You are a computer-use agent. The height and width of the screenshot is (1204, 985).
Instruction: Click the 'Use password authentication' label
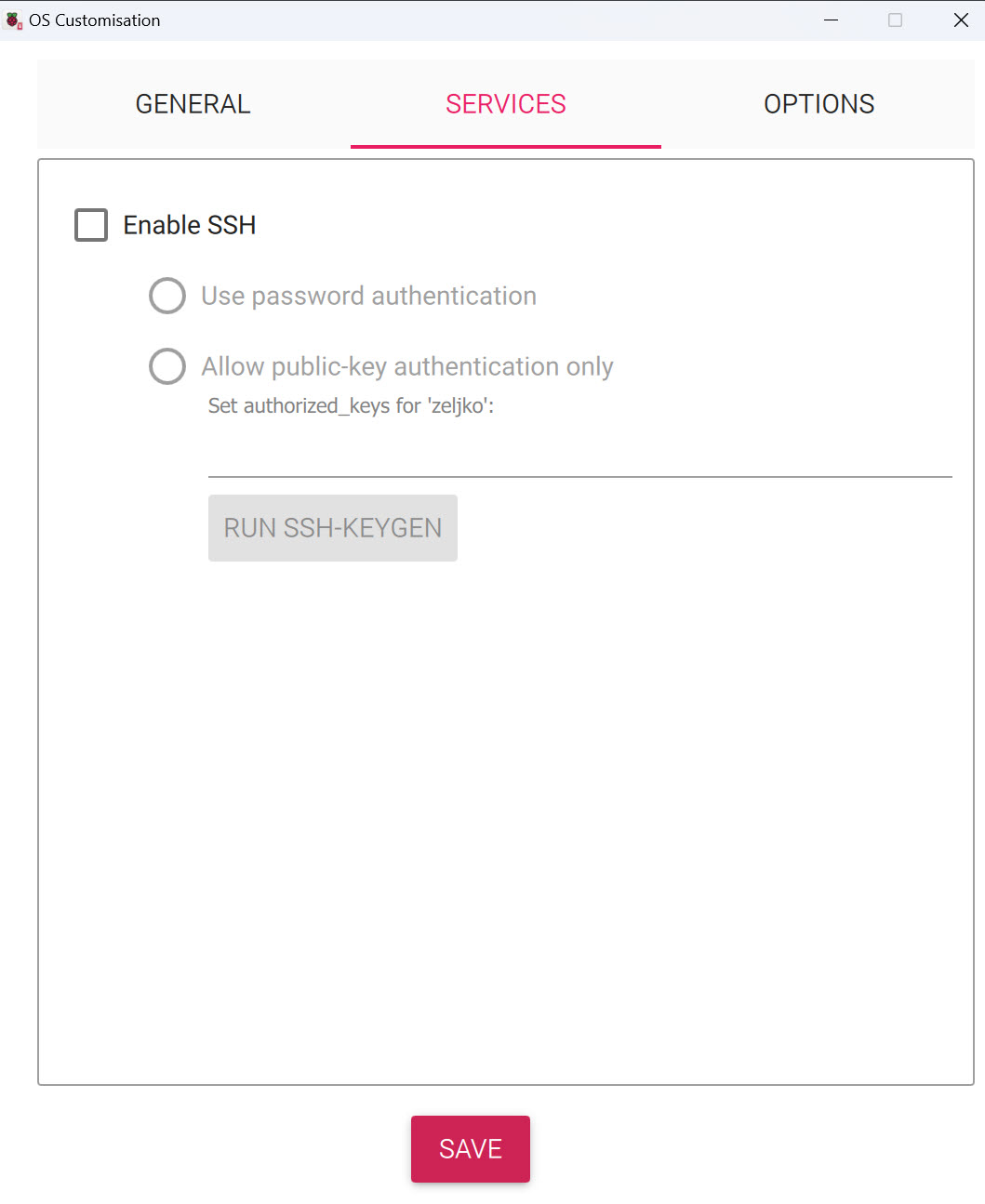pos(369,296)
